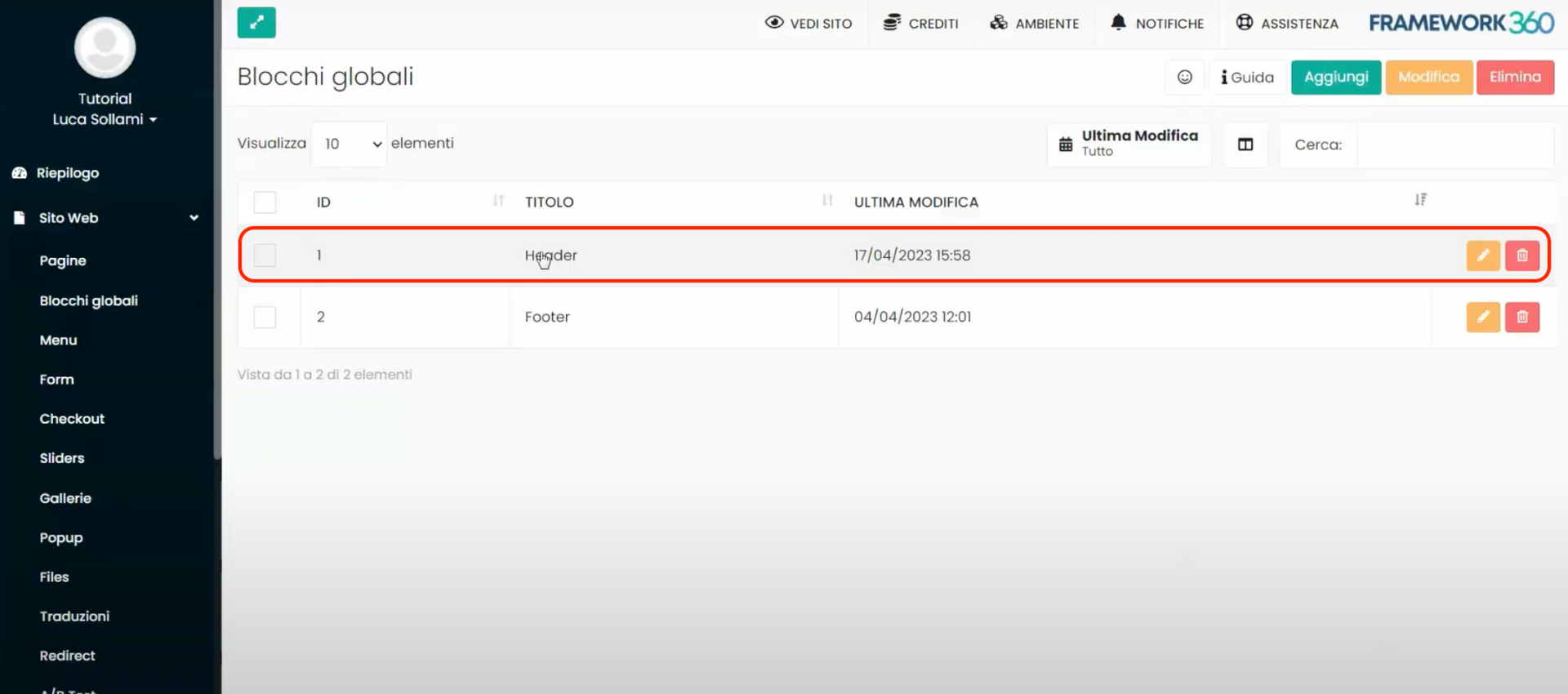
Task: Open the Notifiche bell notifications
Action: [x=1157, y=24]
